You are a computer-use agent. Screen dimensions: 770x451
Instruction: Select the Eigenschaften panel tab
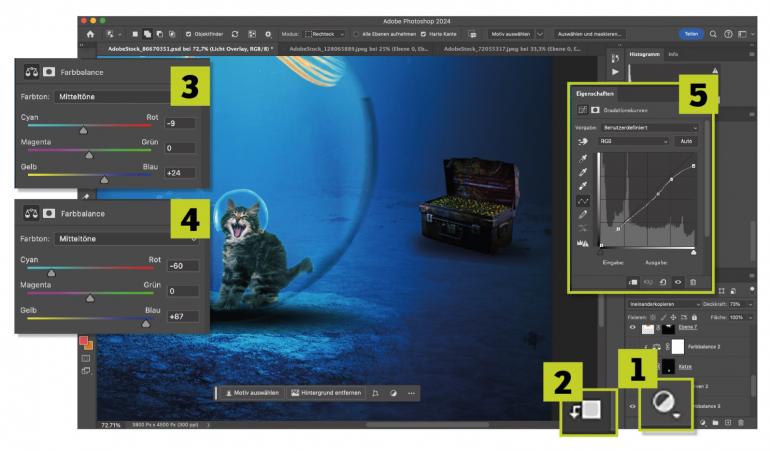click(x=595, y=93)
